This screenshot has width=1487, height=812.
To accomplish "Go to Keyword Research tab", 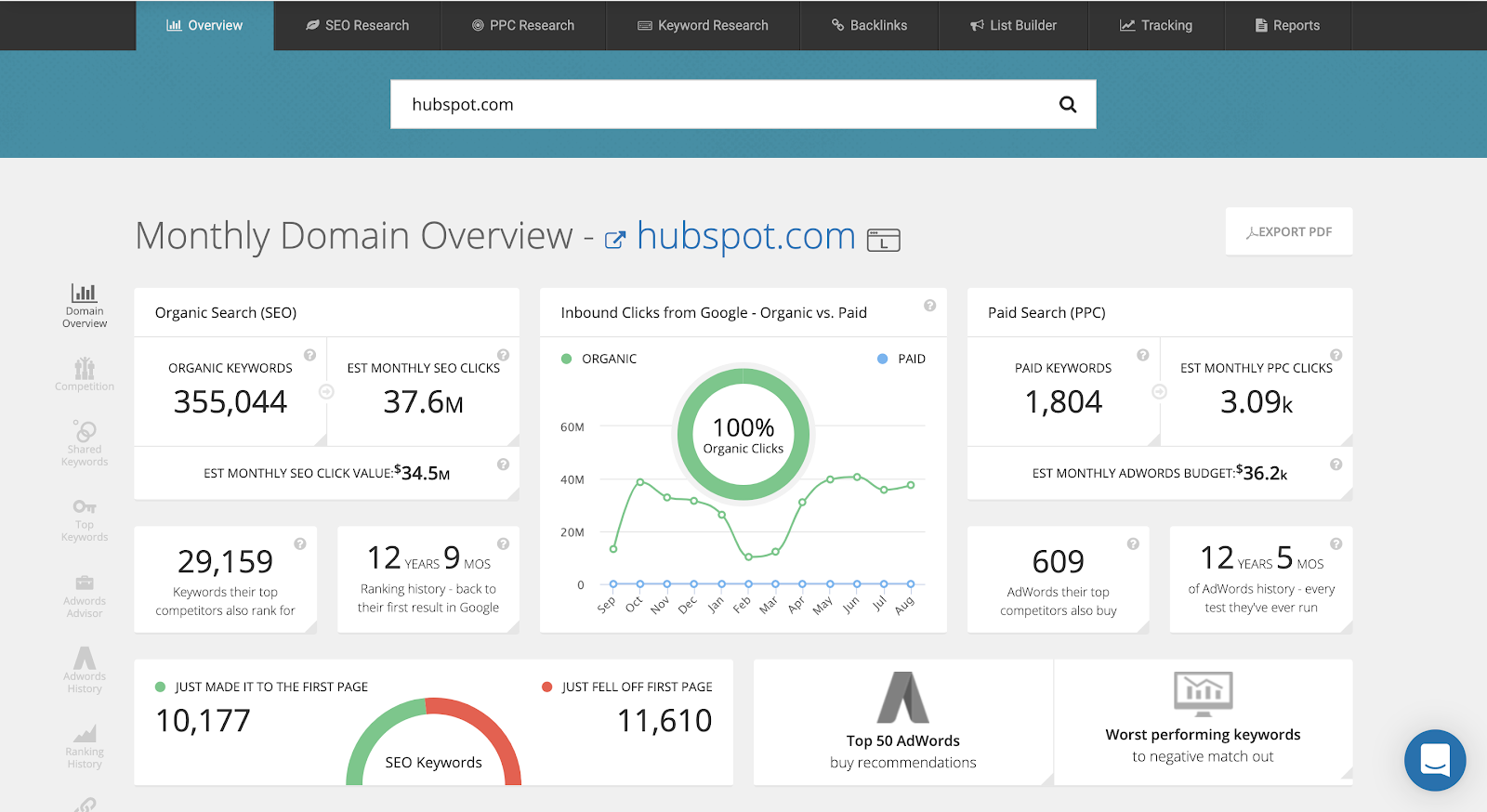I will pyautogui.click(x=703, y=25).
